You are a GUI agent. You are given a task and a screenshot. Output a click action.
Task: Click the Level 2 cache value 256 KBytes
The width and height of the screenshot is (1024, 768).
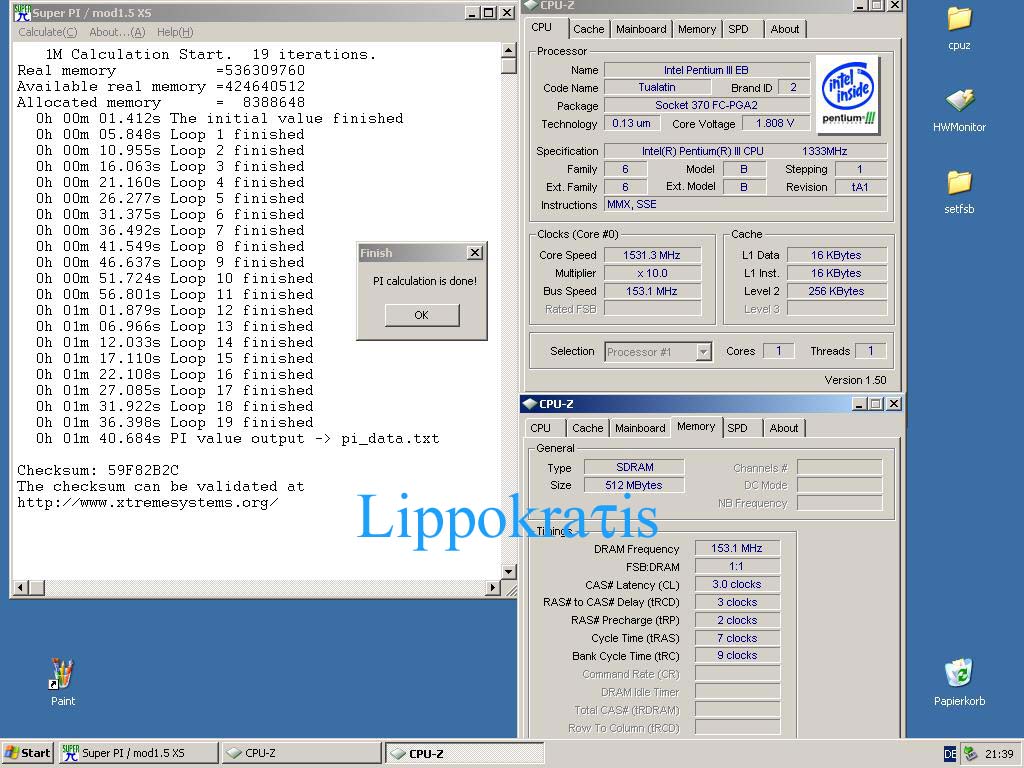pos(836,291)
